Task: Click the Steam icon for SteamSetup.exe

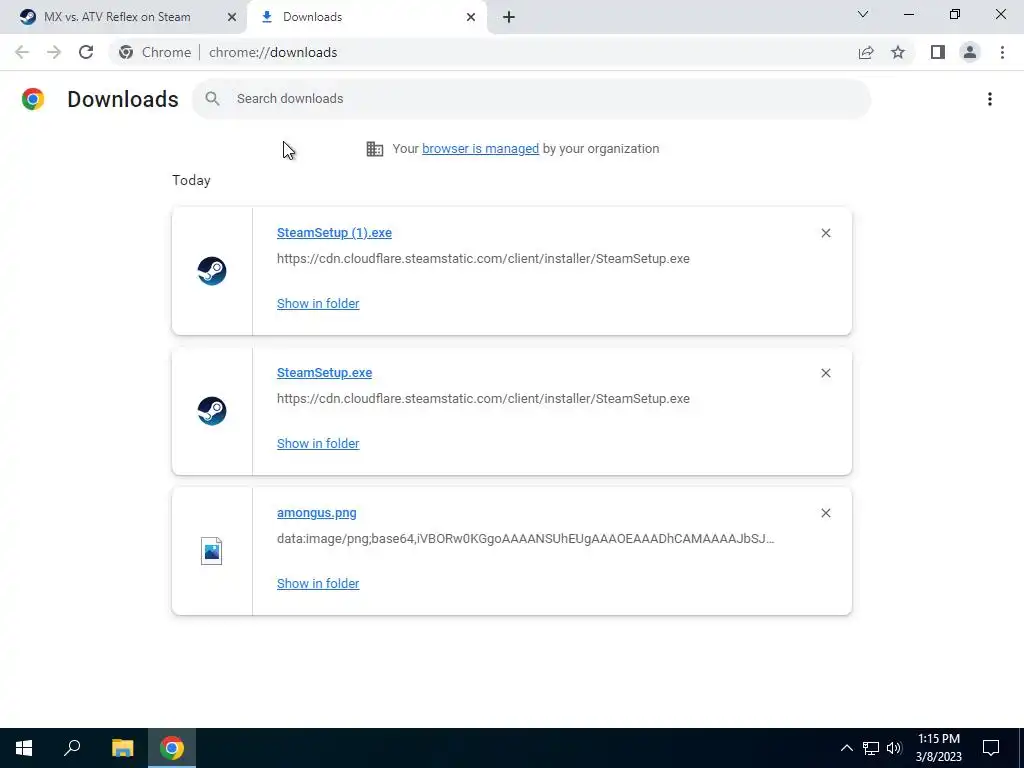Action: click(x=212, y=411)
